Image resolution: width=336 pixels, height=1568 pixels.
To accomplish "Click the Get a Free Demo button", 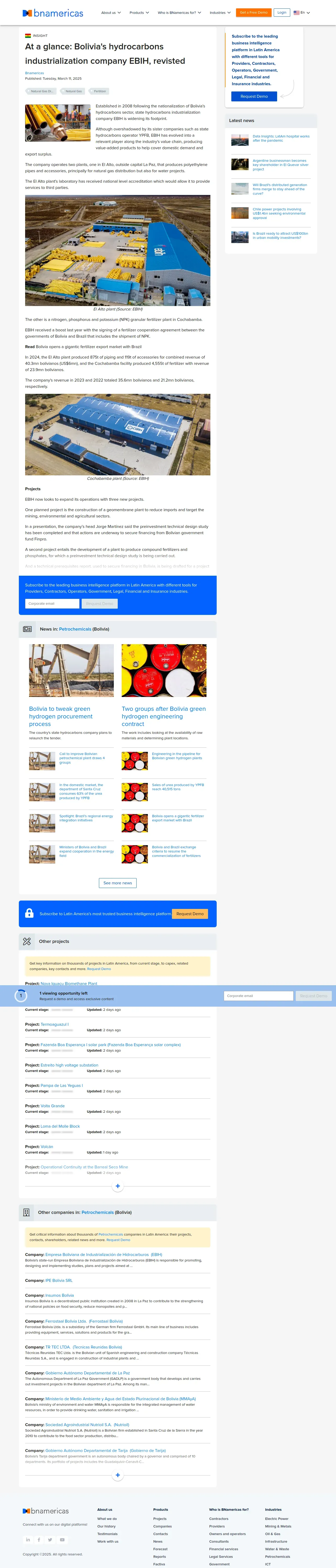I will click(254, 12).
